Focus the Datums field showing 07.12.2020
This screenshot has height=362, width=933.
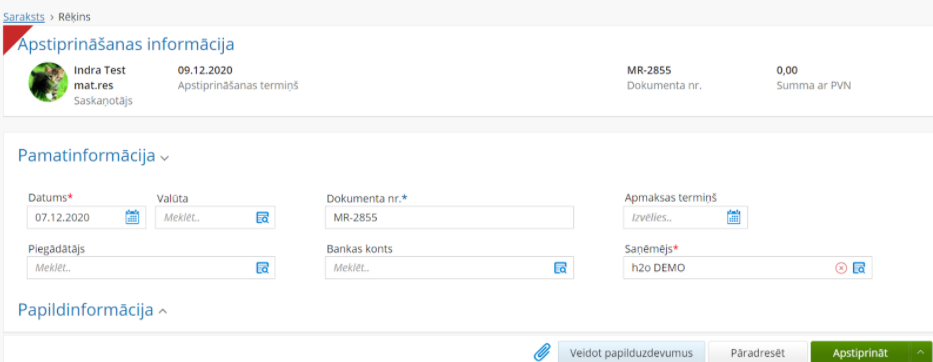[x=86, y=217]
